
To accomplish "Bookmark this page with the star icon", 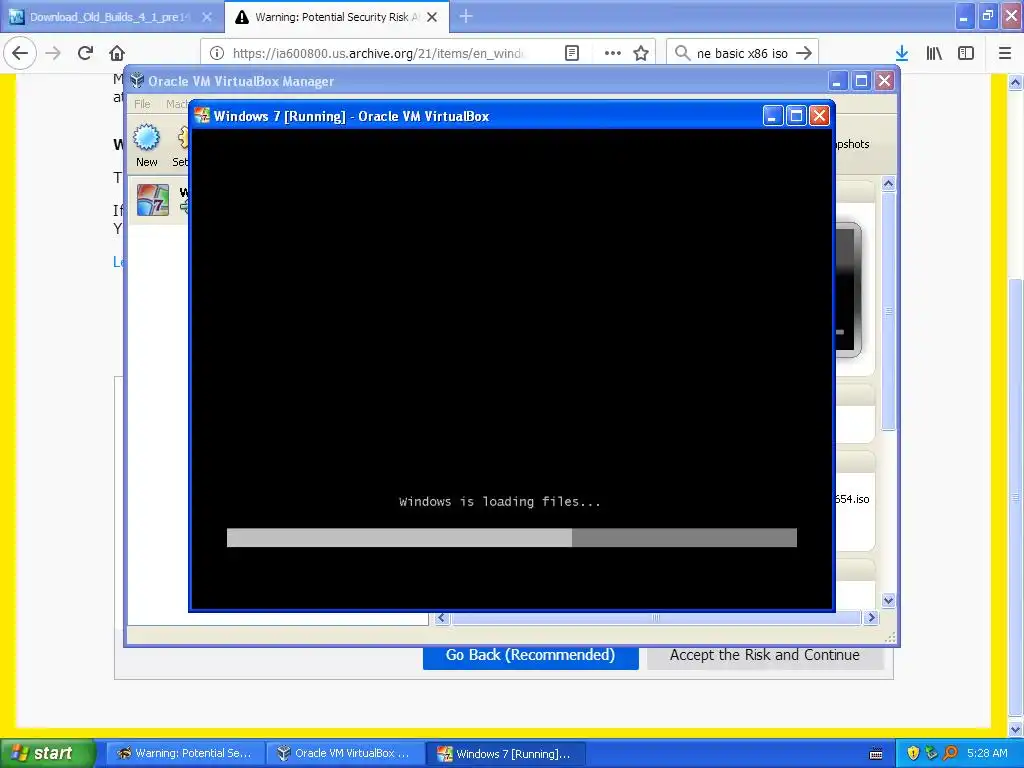I will click(641, 53).
